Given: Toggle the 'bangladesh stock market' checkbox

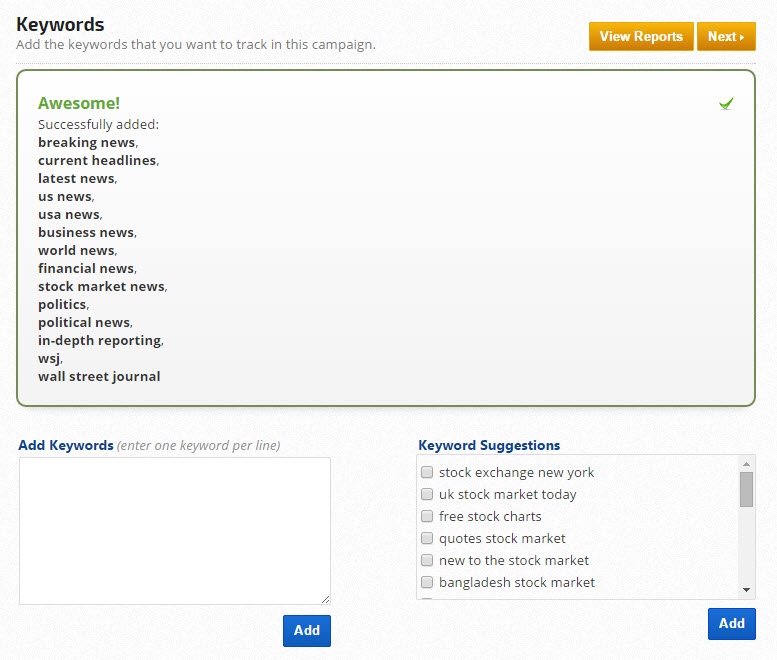Looking at the screenshot, I should (427, 583).
